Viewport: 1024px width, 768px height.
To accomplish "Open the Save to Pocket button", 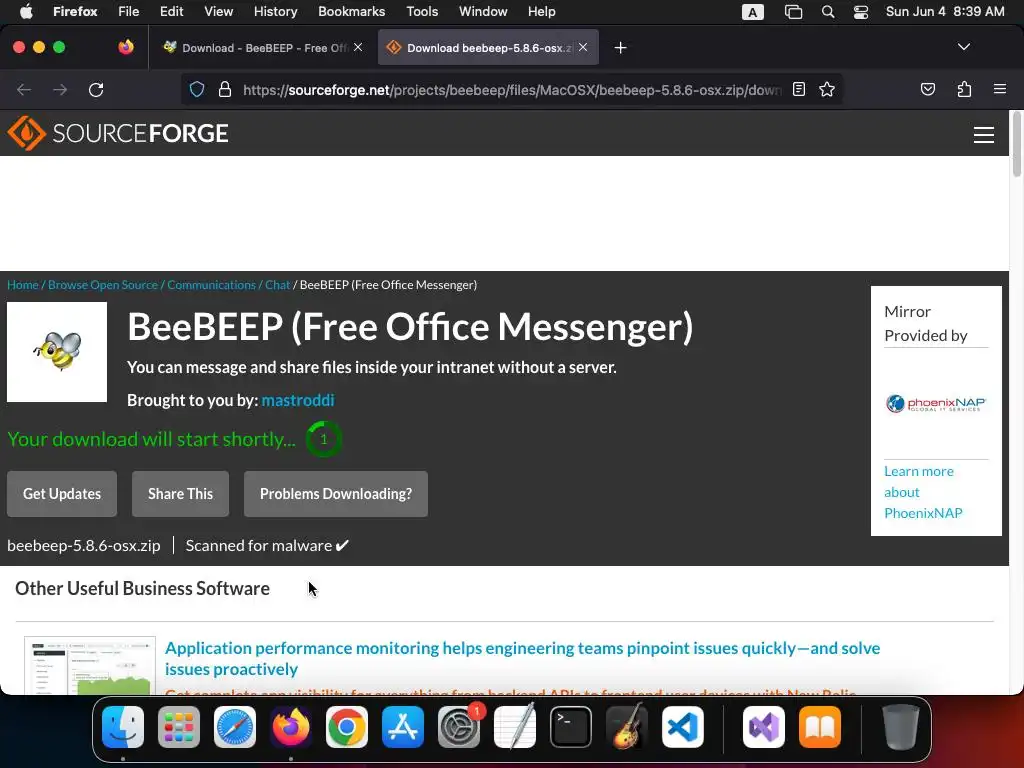I will coord(927,89).
